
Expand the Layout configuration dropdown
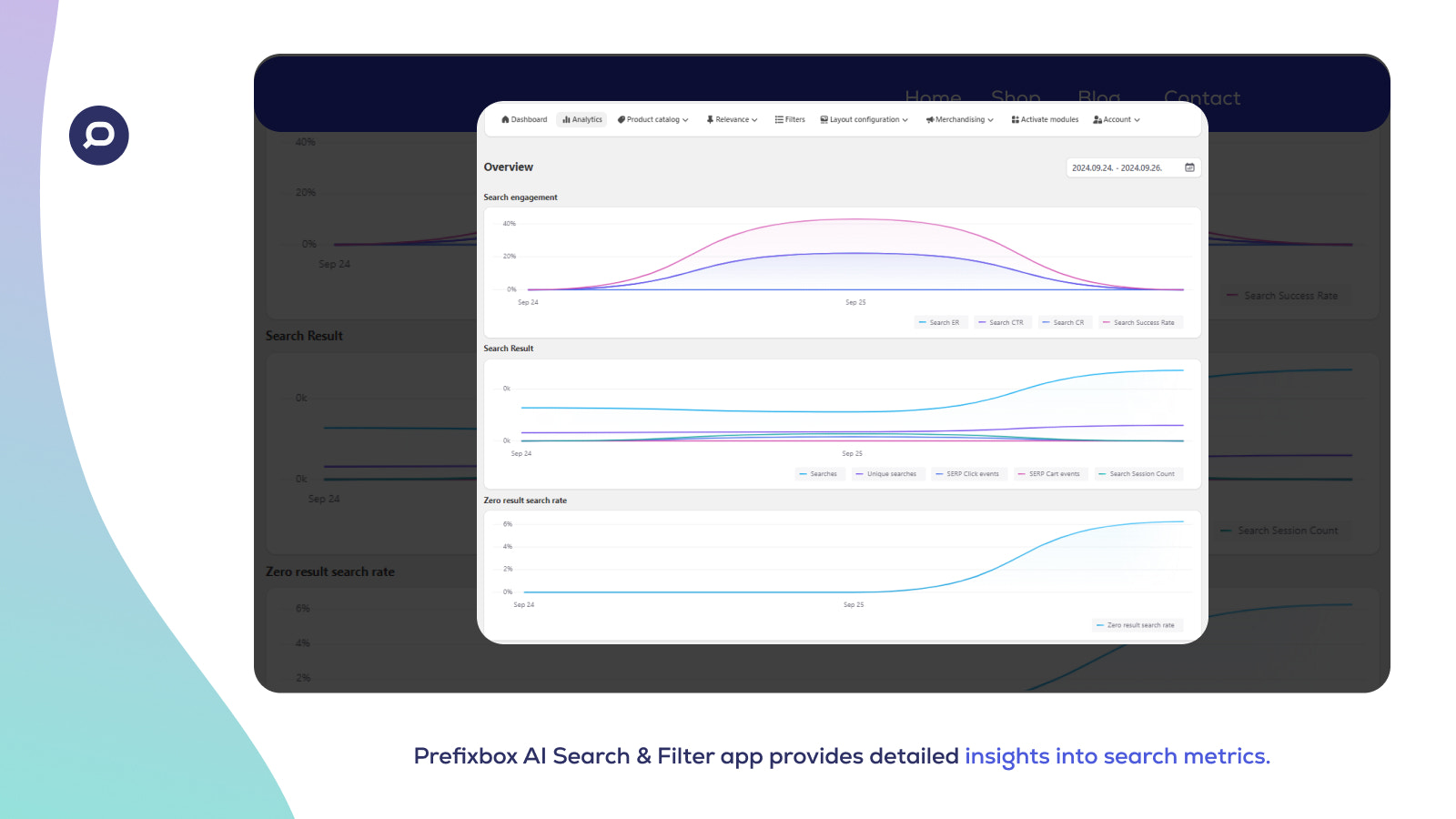pos(864,119)
